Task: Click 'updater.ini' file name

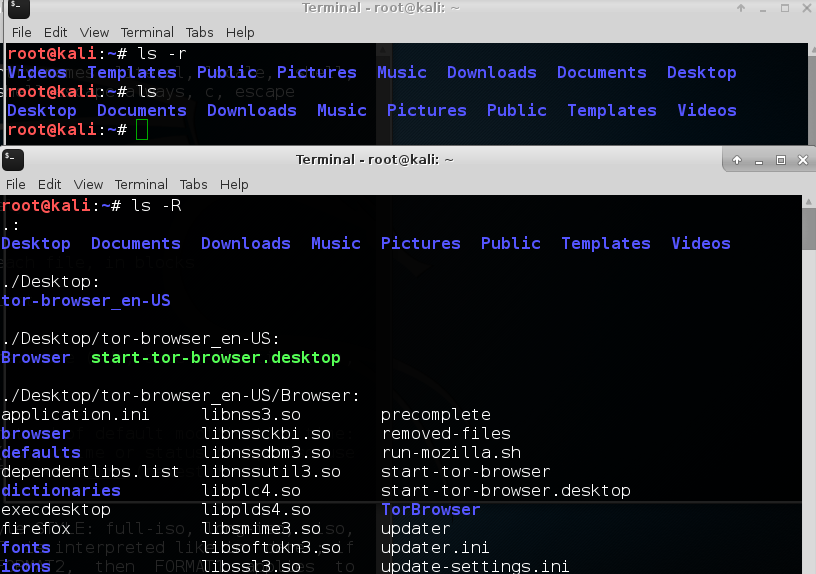Action: 435,547
